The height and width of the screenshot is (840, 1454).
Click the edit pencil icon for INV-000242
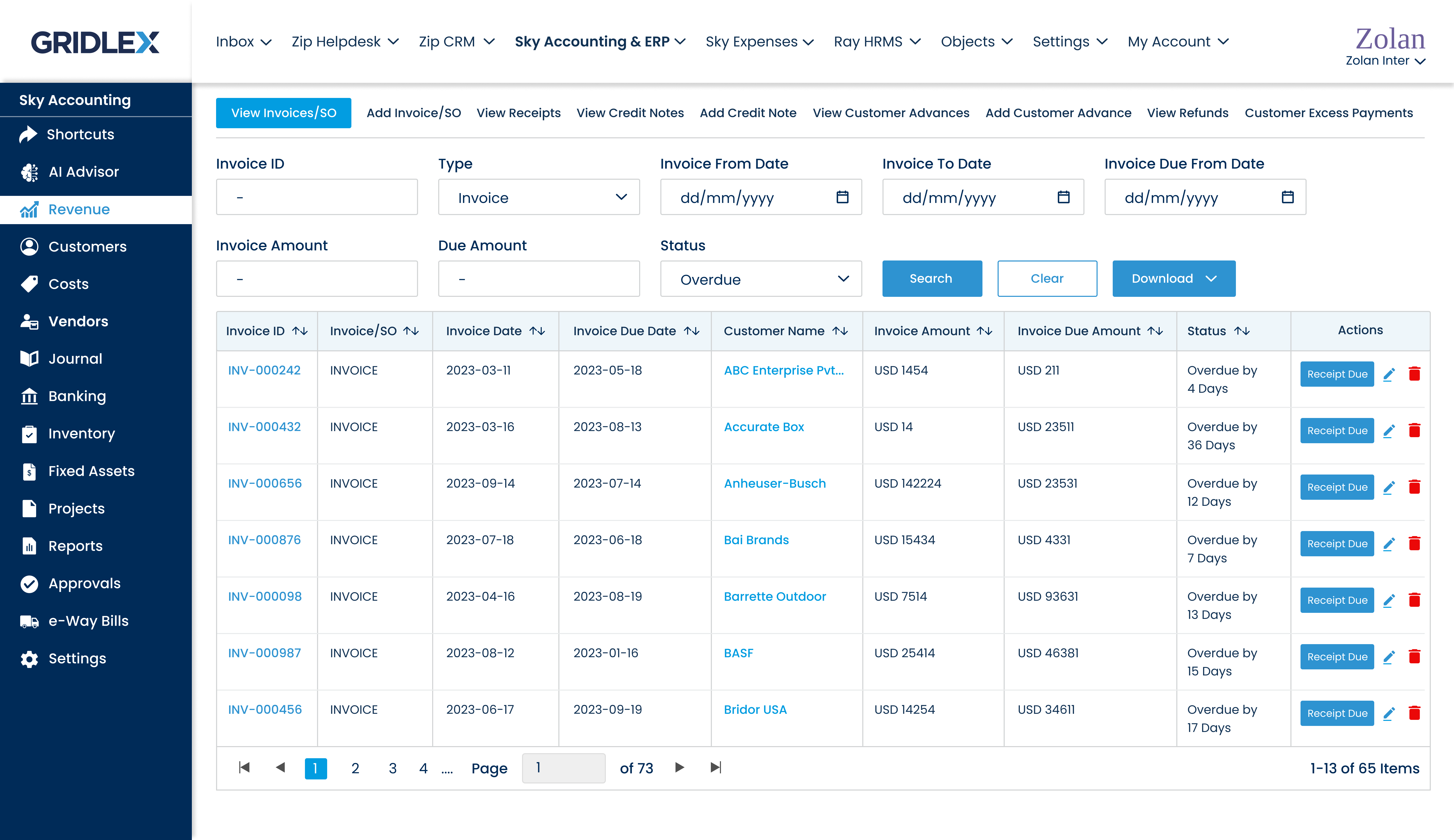(1389, 374)
